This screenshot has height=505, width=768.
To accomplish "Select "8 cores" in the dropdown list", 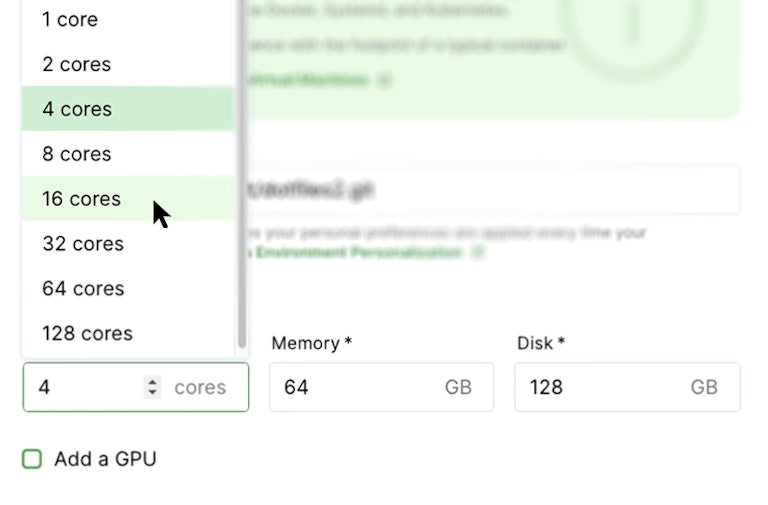I will pos(76,154).
